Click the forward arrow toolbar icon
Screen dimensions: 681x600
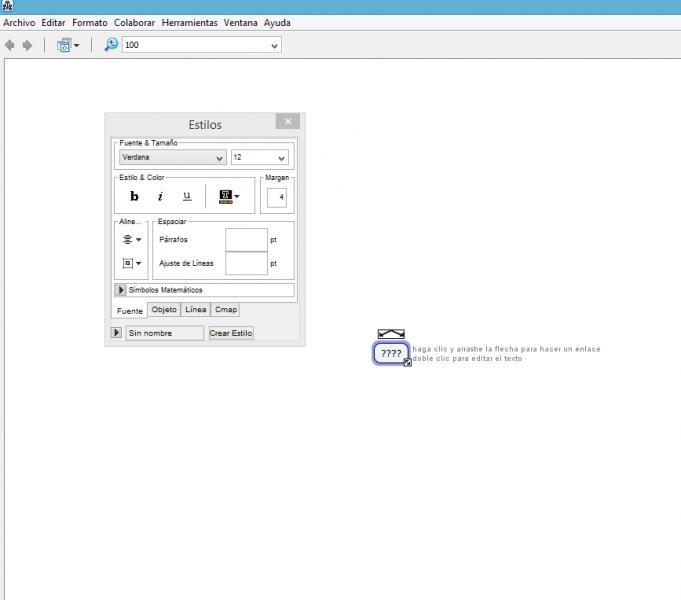27,45
